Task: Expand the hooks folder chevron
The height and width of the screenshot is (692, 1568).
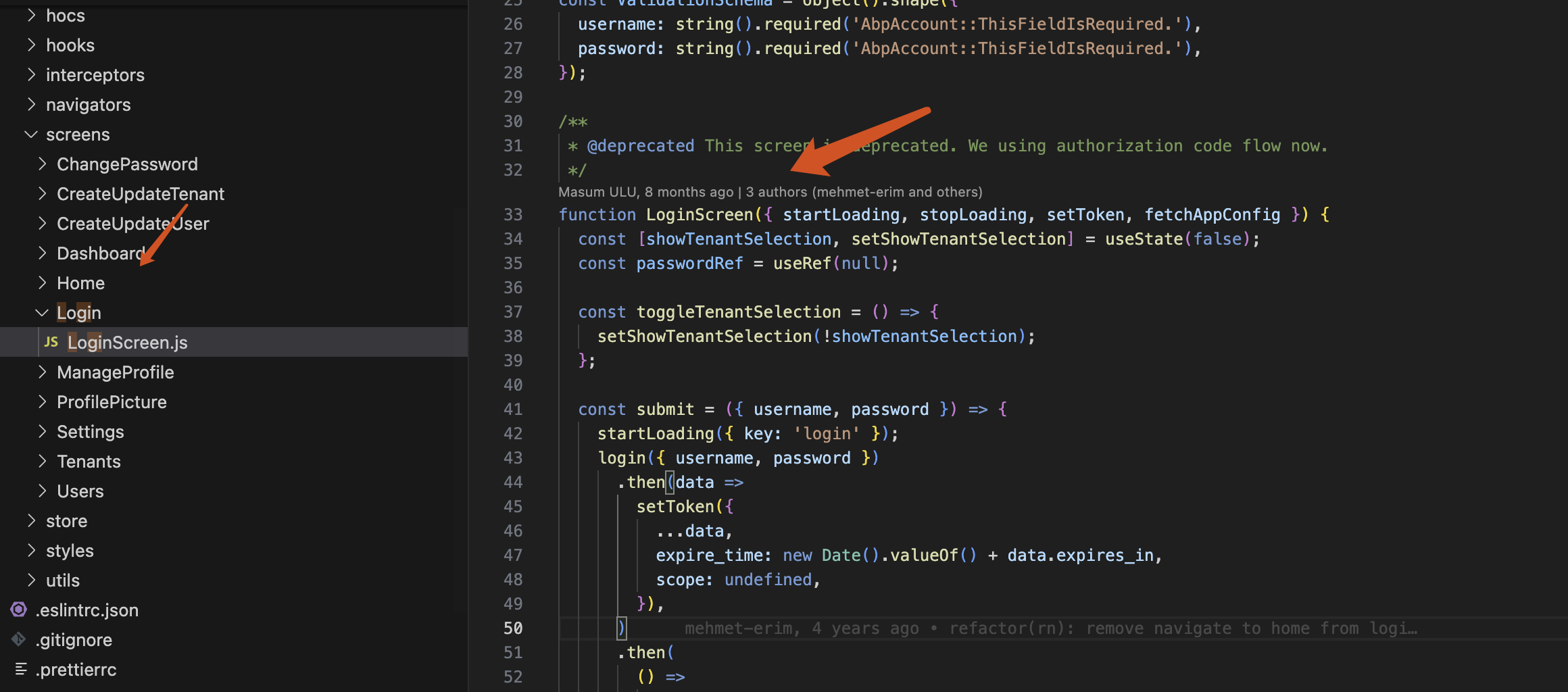Action: (x=31, y=45)
